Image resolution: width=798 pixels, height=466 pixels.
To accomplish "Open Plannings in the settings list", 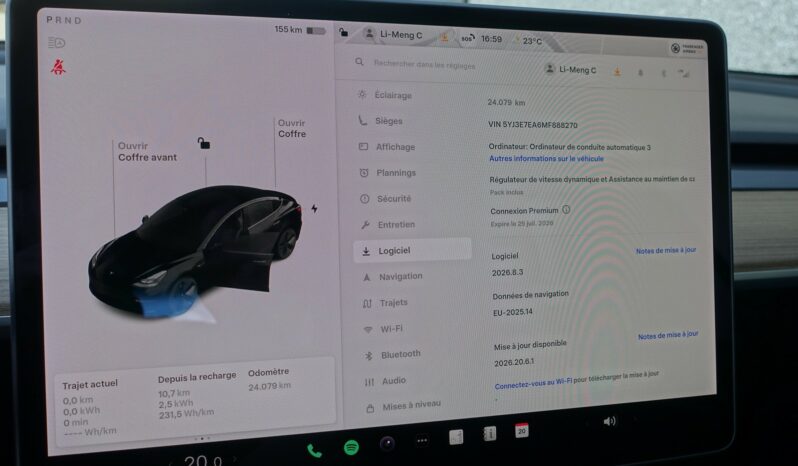I will pyautogui.click(x=388, y=172).
